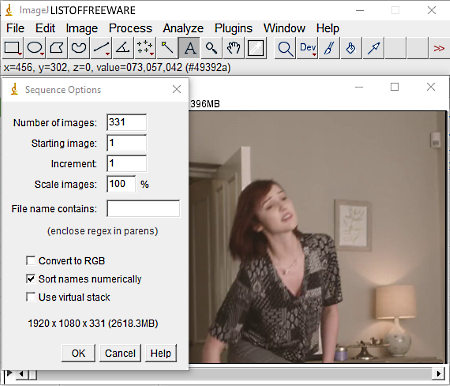Select the Polygon selection tool
Viewport: 450px width, 386px height.
pos(57,48)
